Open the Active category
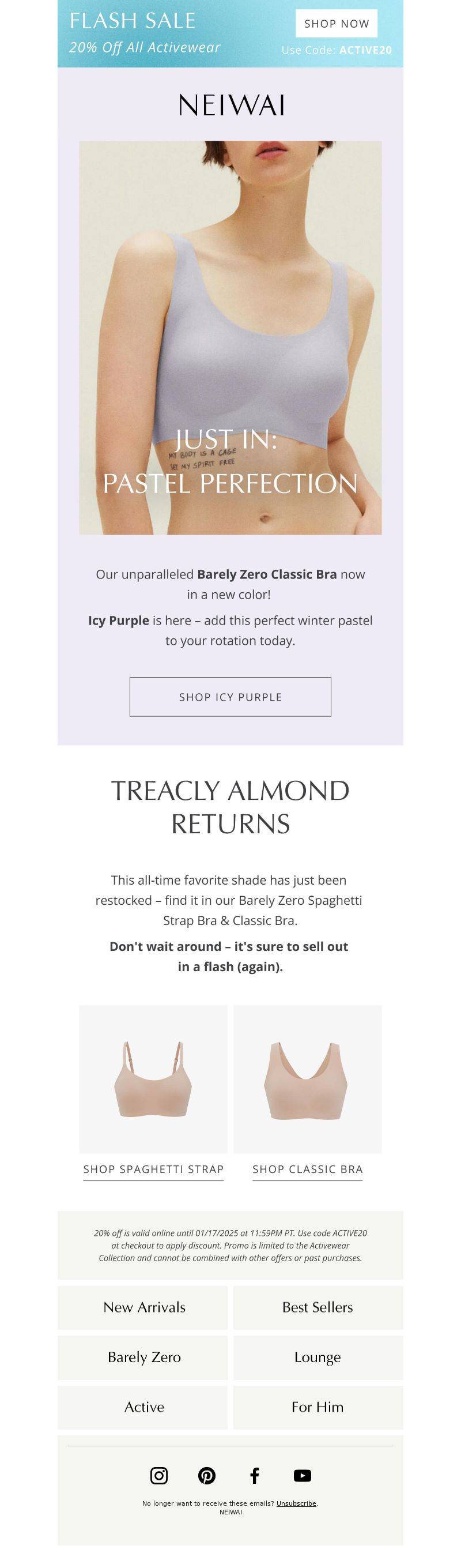Viewport: 461px width, 1568px height. click(143, 1407)
